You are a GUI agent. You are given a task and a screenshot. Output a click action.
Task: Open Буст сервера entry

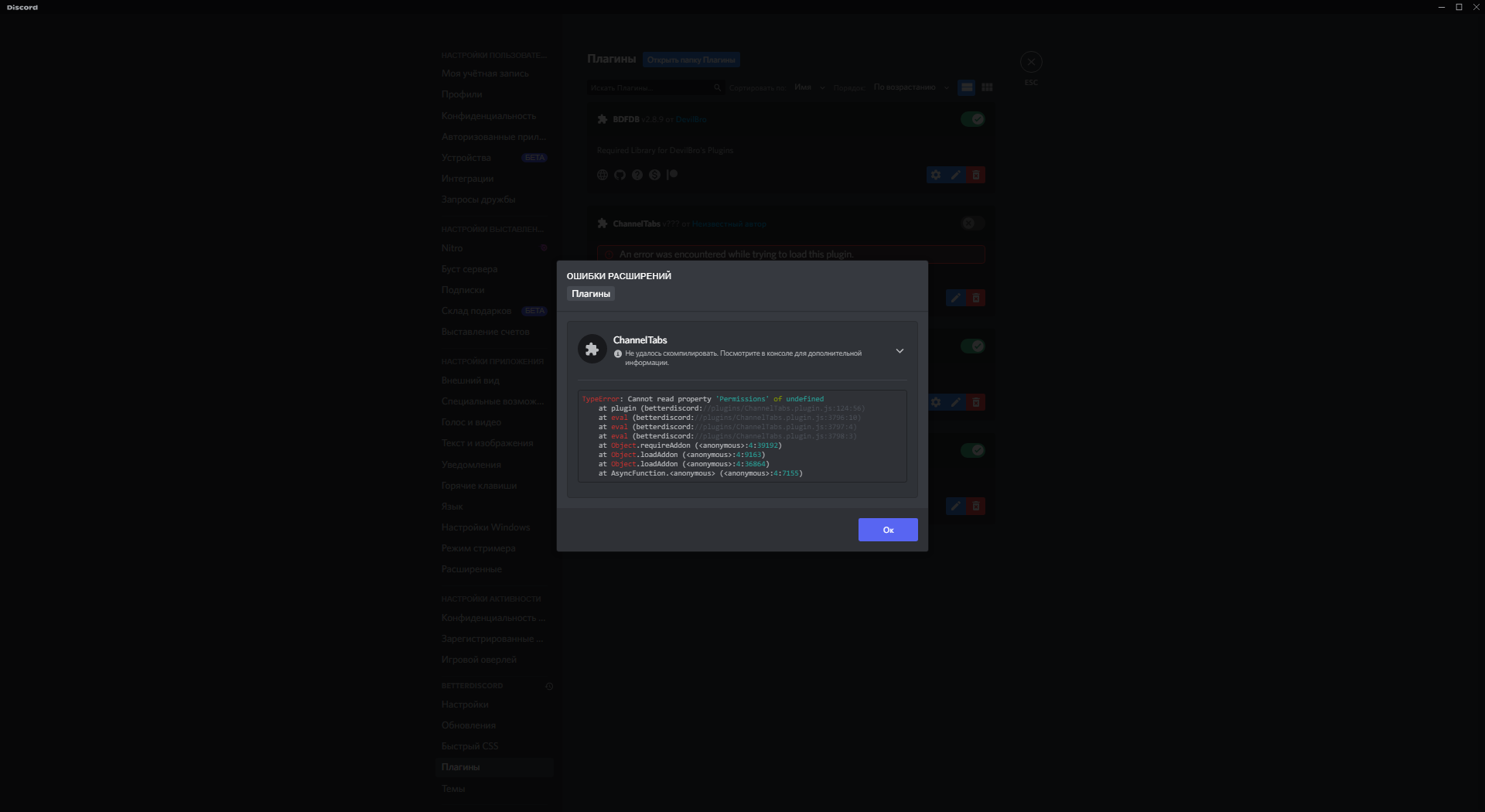494,269
